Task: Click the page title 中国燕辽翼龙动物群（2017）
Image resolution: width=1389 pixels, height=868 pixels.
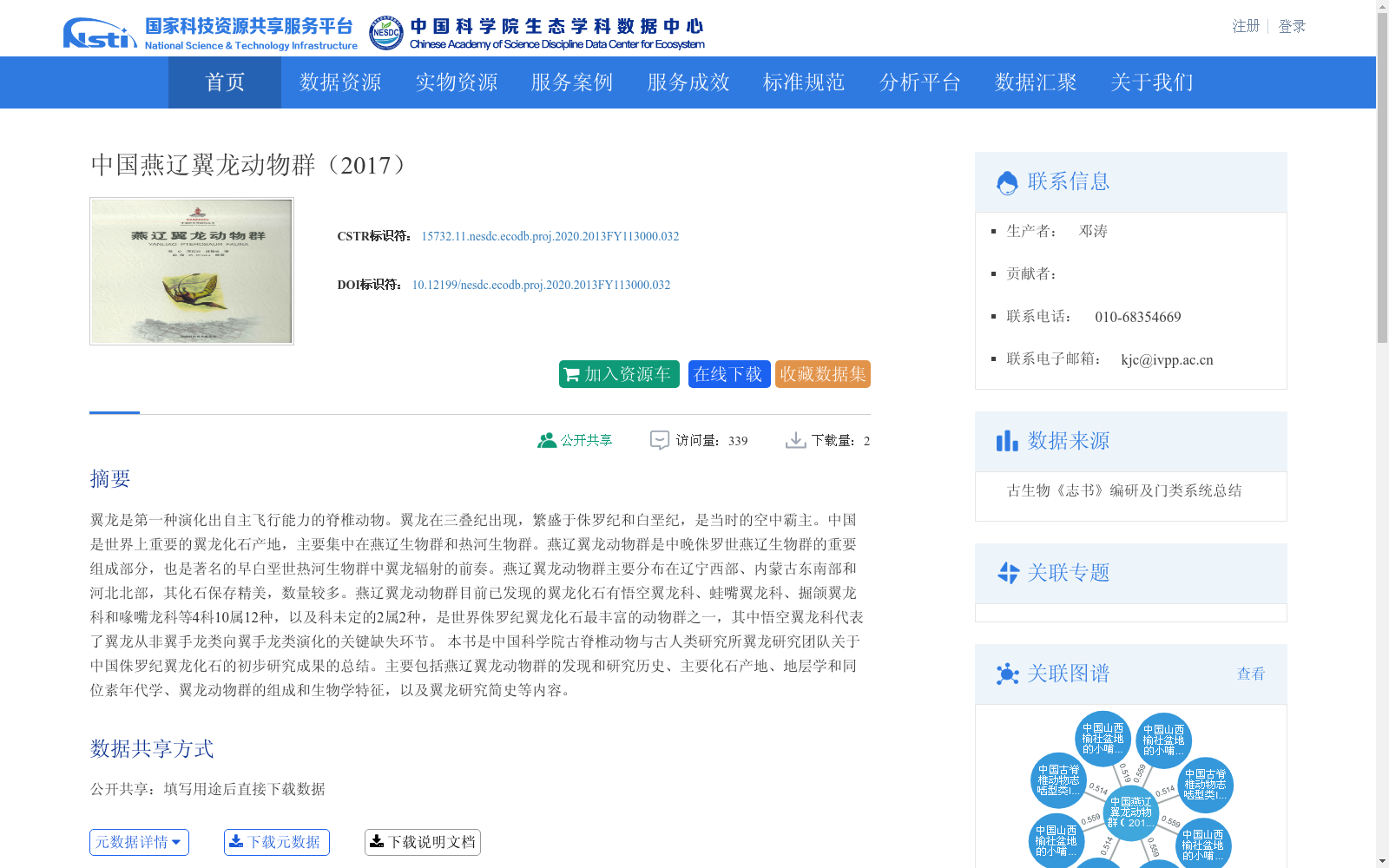Action: point(251,165)
